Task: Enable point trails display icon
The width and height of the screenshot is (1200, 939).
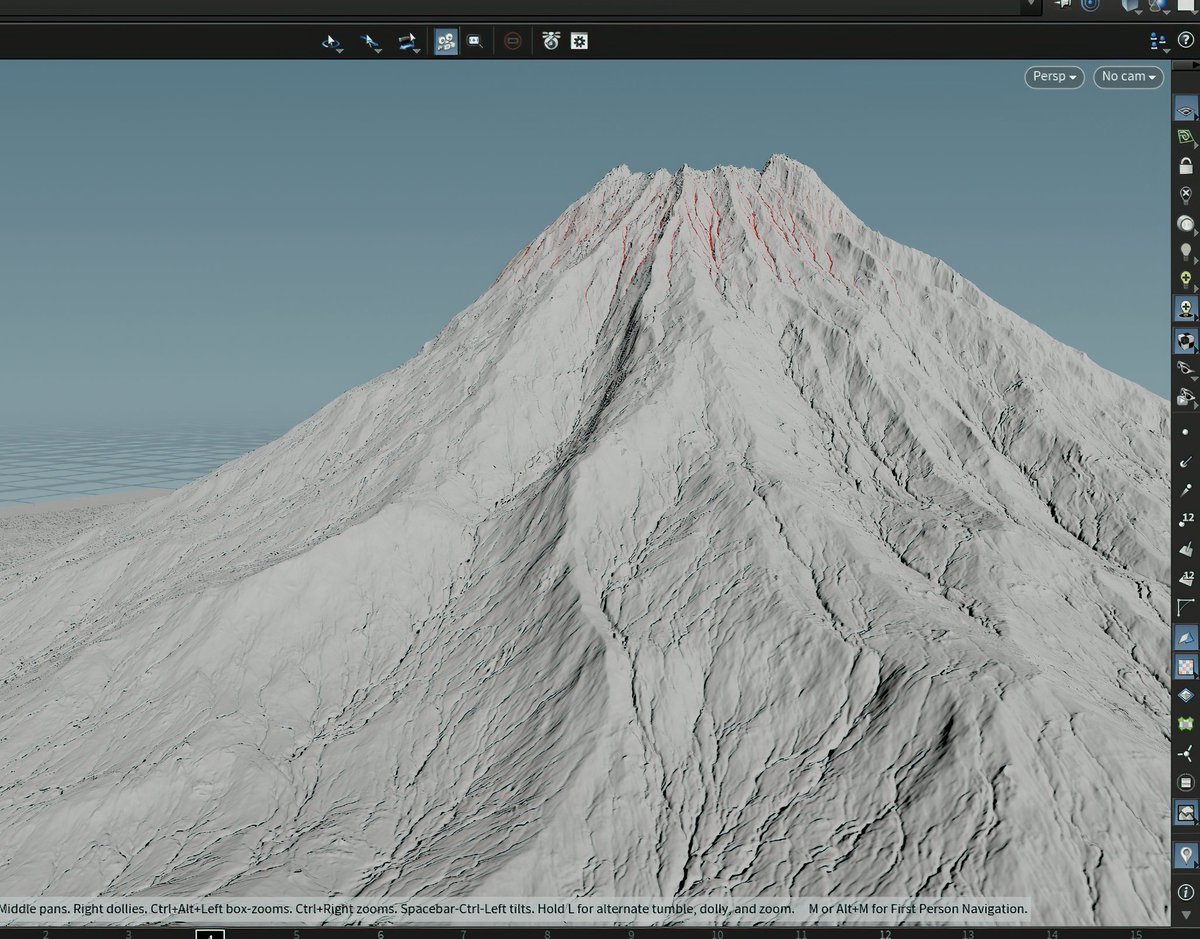Action: click(1185, 490)
